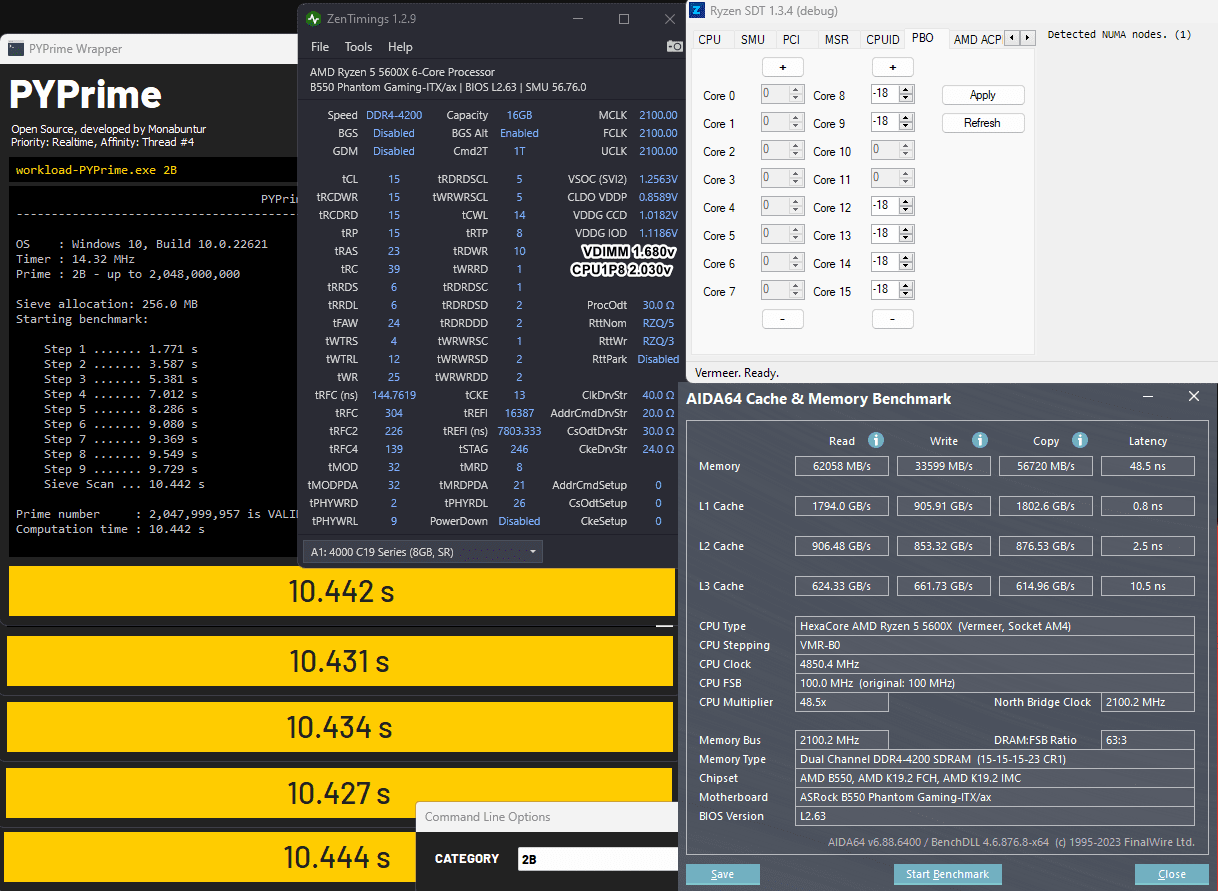Screen dimensions: 1218x891
Task: Click the Core 10 value field
Action: click(x=891, y=151)
